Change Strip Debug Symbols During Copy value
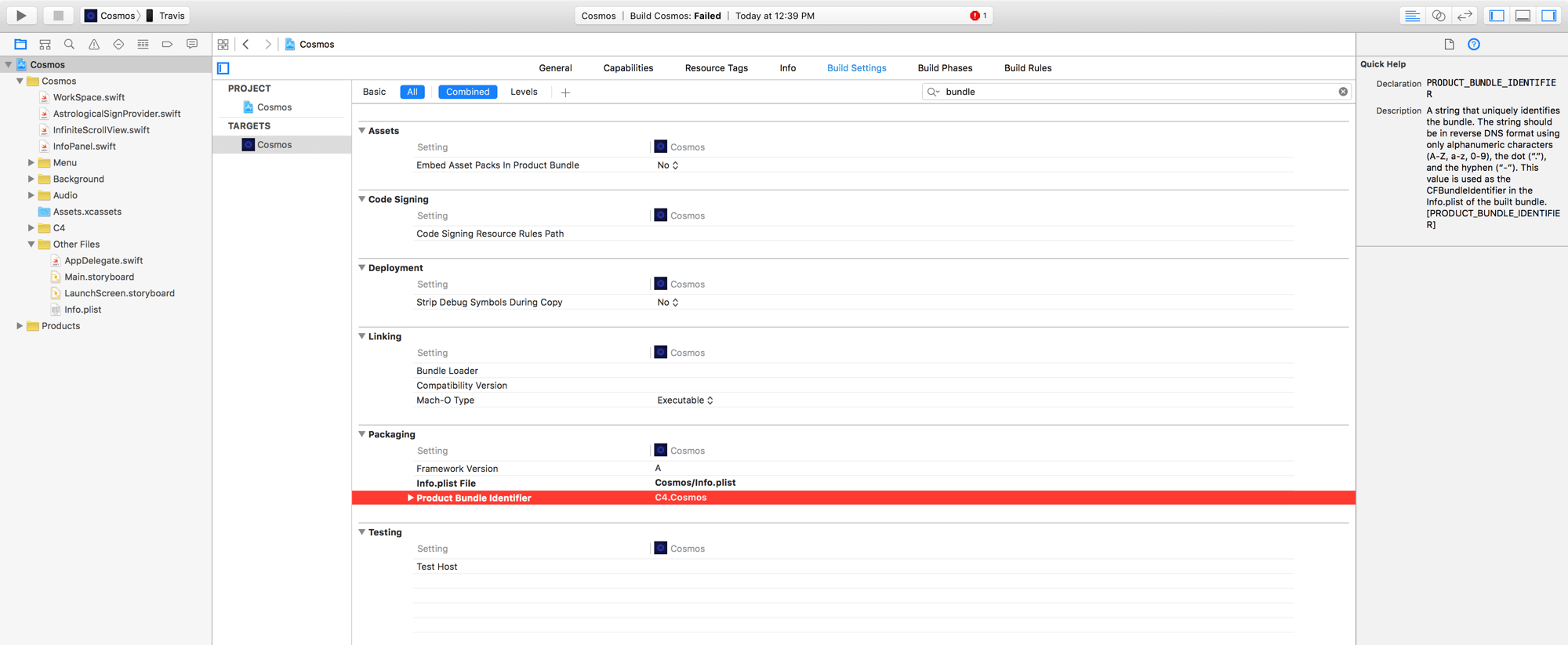The height and width of the screenshot is (645, 1568). tap(668, 303)
